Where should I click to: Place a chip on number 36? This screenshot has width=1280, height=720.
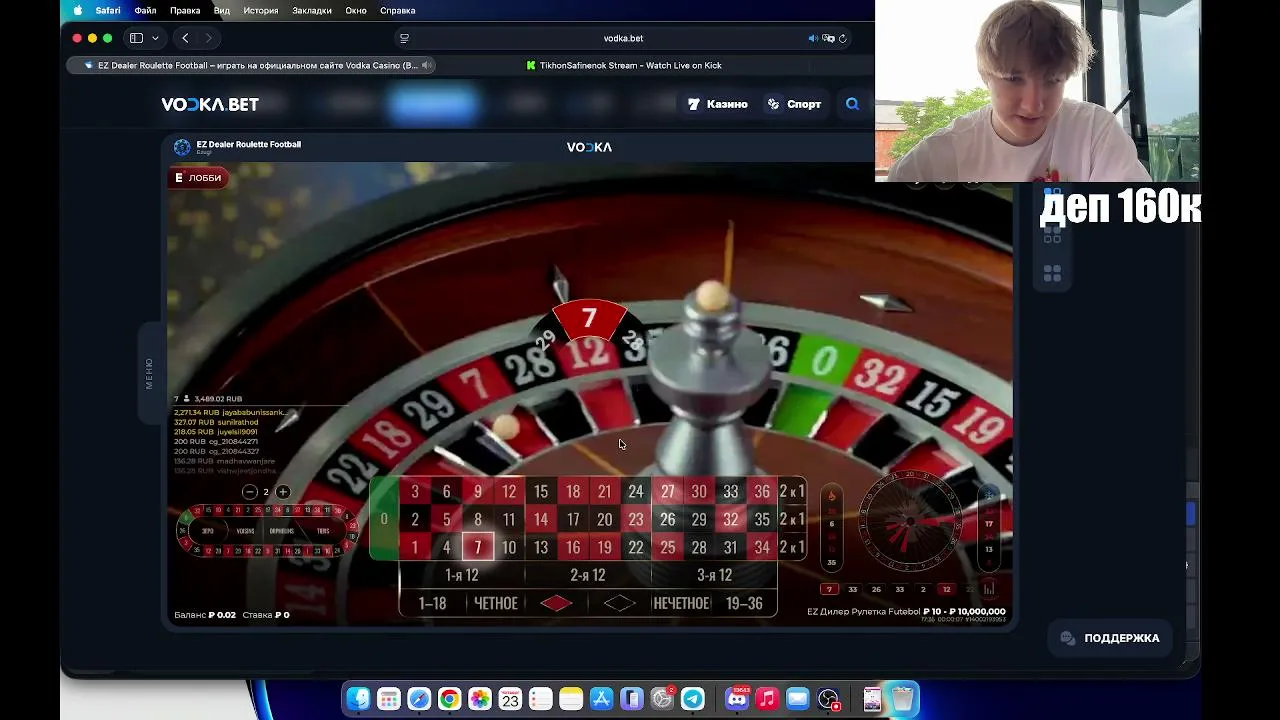[762, 491]
